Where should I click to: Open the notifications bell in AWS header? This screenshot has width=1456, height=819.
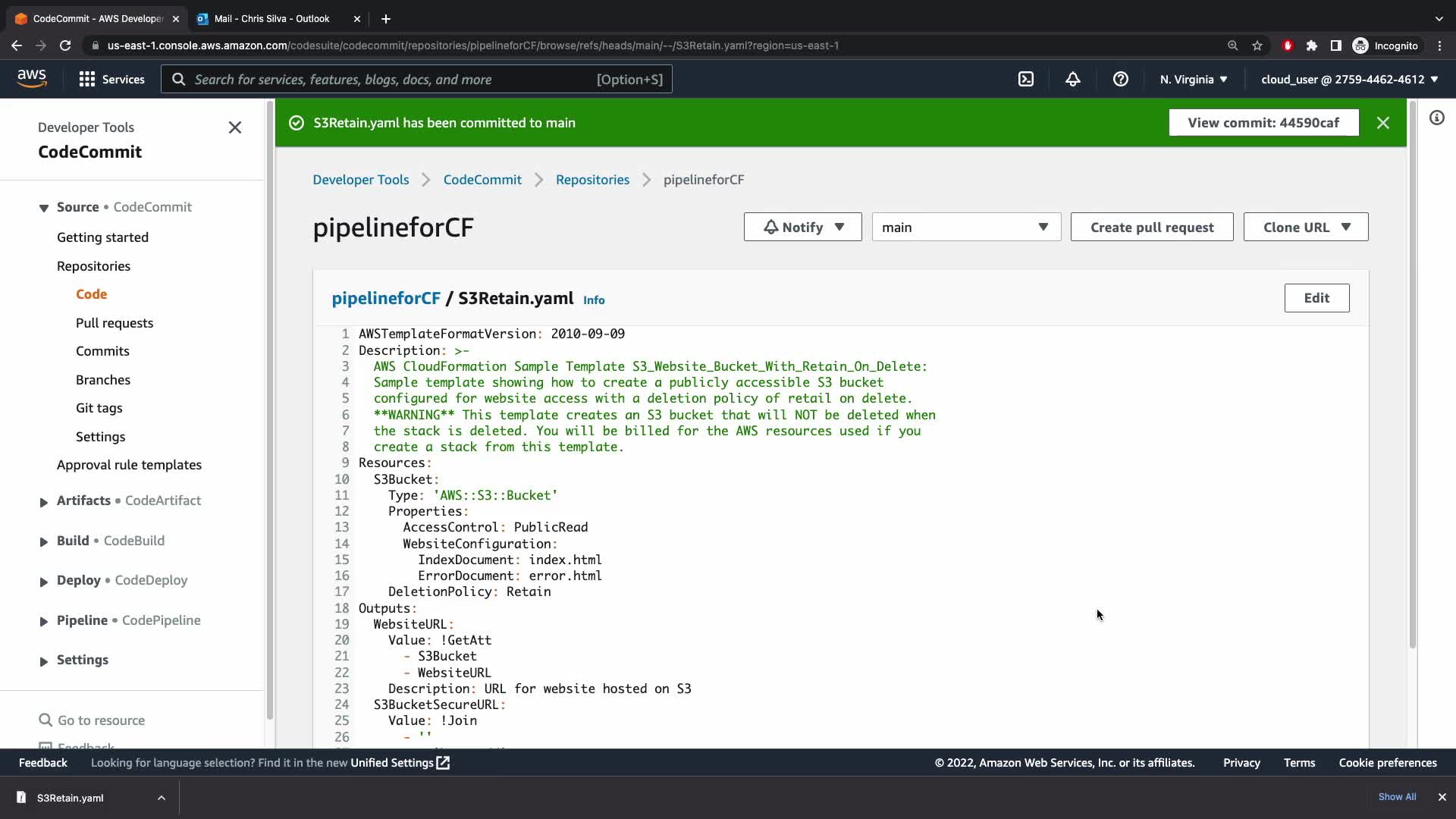tap(1072, 79)
